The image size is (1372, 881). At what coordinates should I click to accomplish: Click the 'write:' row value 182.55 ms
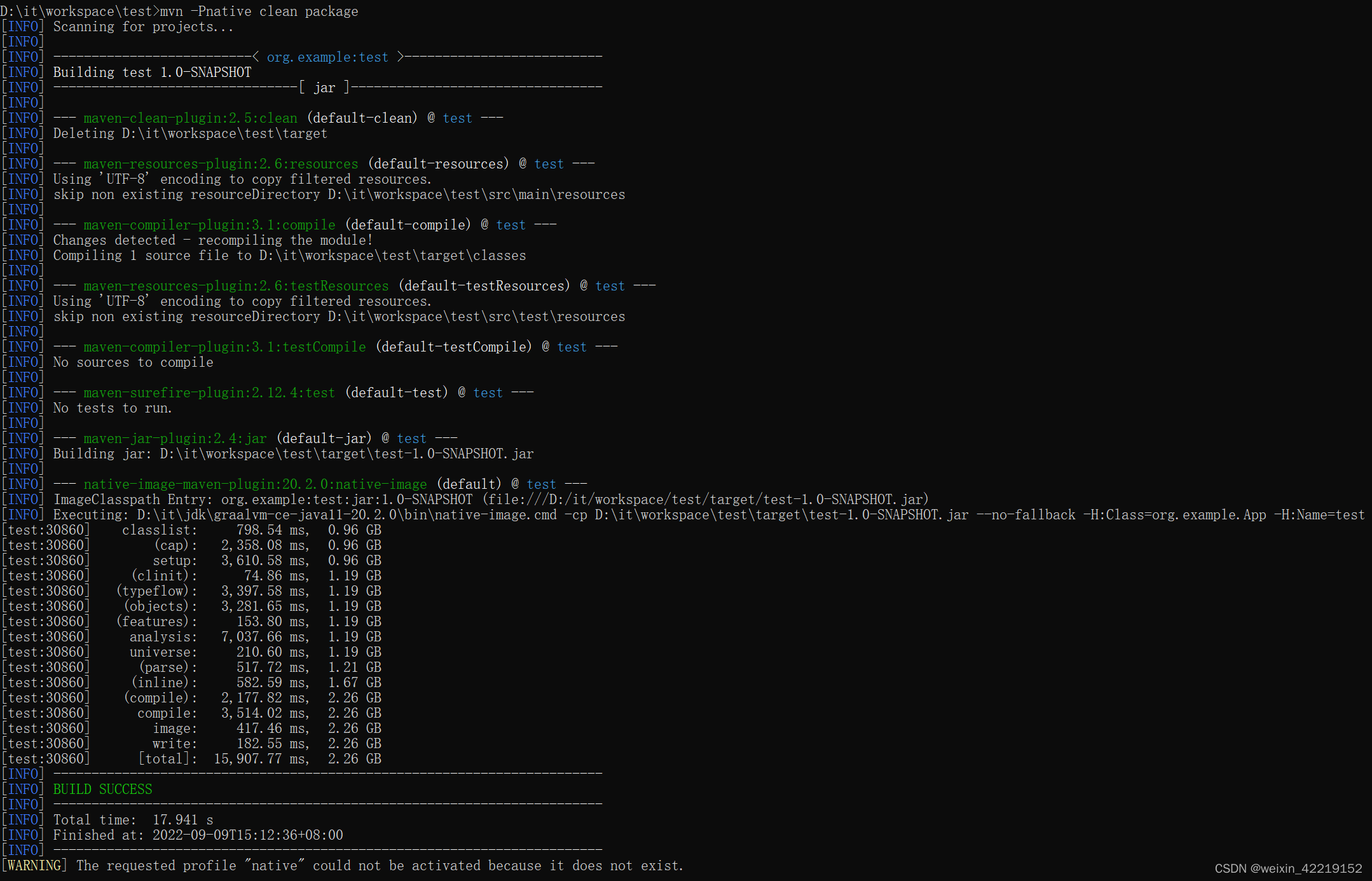coord(272,744)
